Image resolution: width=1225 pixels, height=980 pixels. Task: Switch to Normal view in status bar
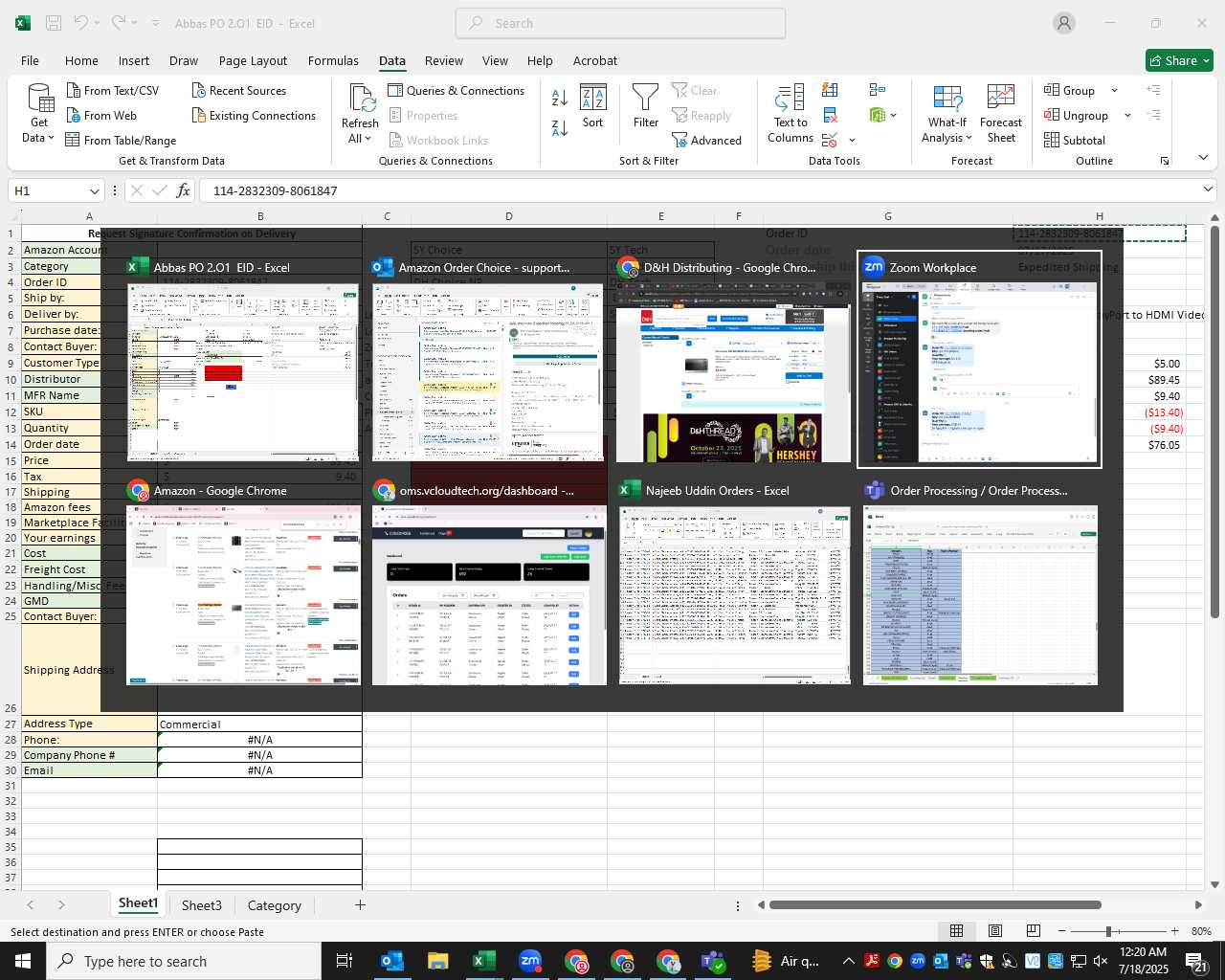[956, 931]
